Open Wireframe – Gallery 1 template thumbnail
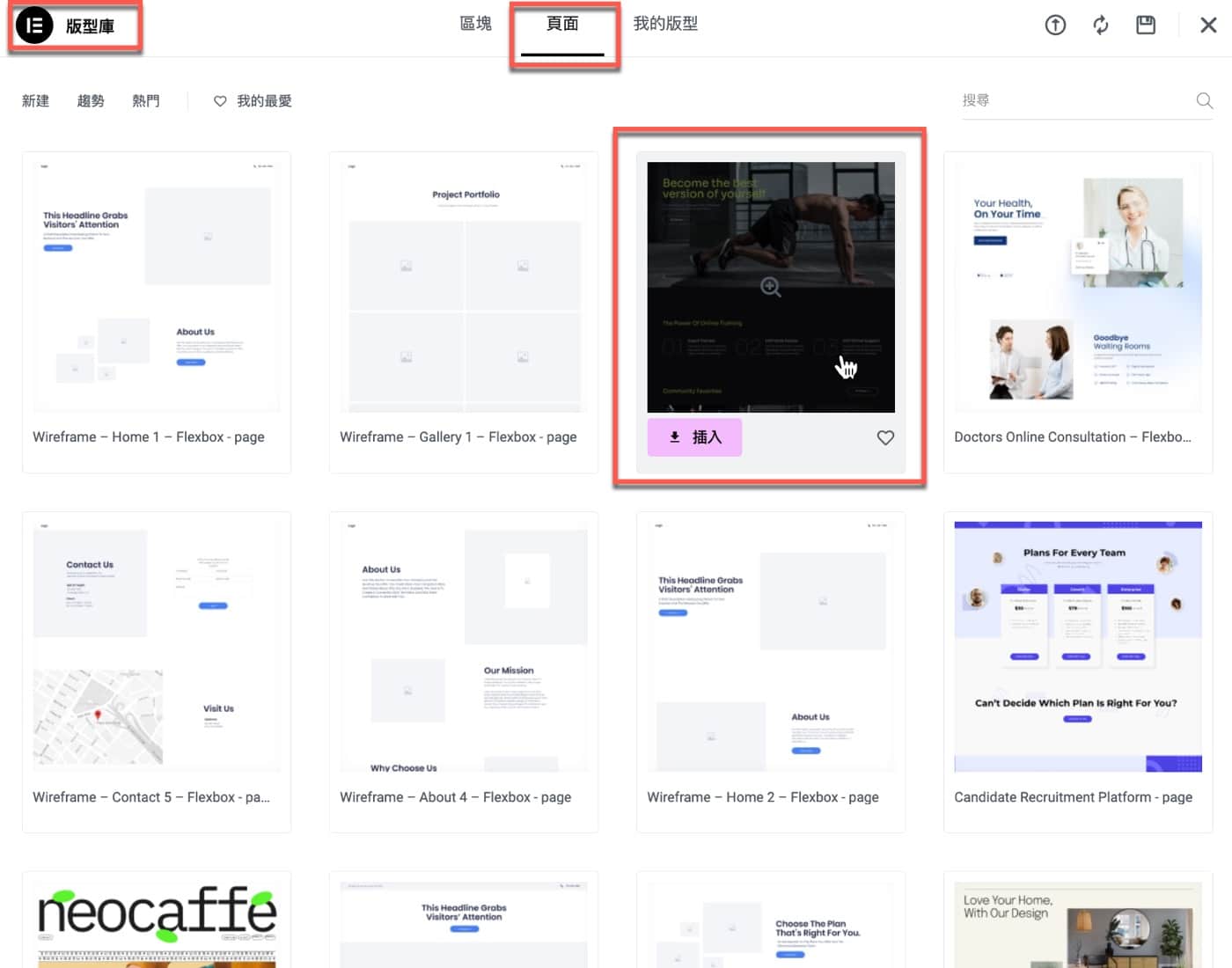This screenshot has width=1232, height=968. coord(464,287)
